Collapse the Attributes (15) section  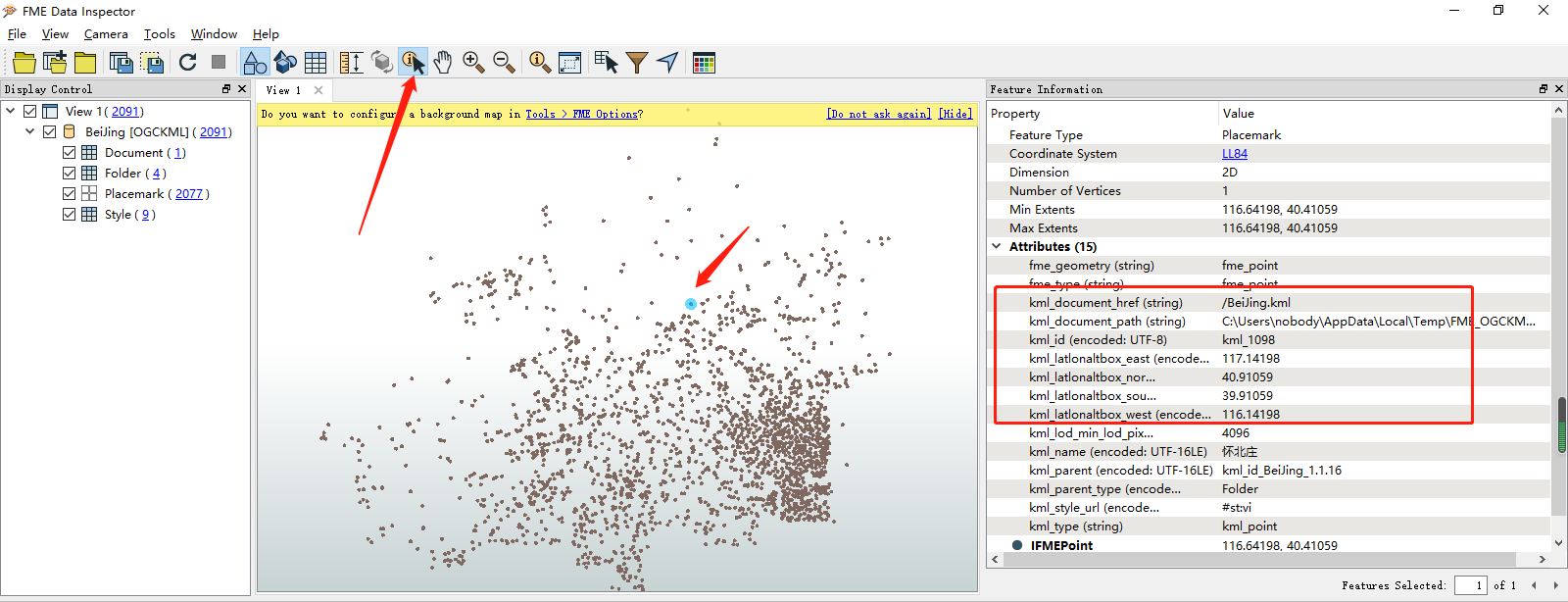[997, 246]
